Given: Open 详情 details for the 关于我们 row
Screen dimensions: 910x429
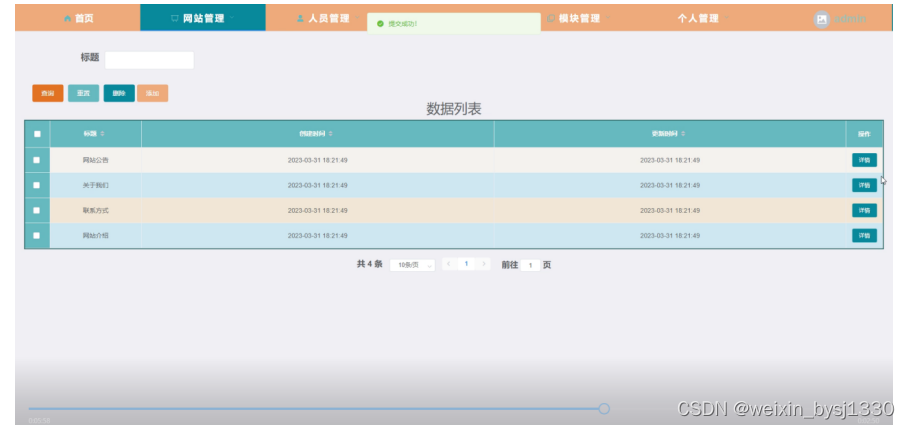Looking at the screenshot, I should (864, 185).
